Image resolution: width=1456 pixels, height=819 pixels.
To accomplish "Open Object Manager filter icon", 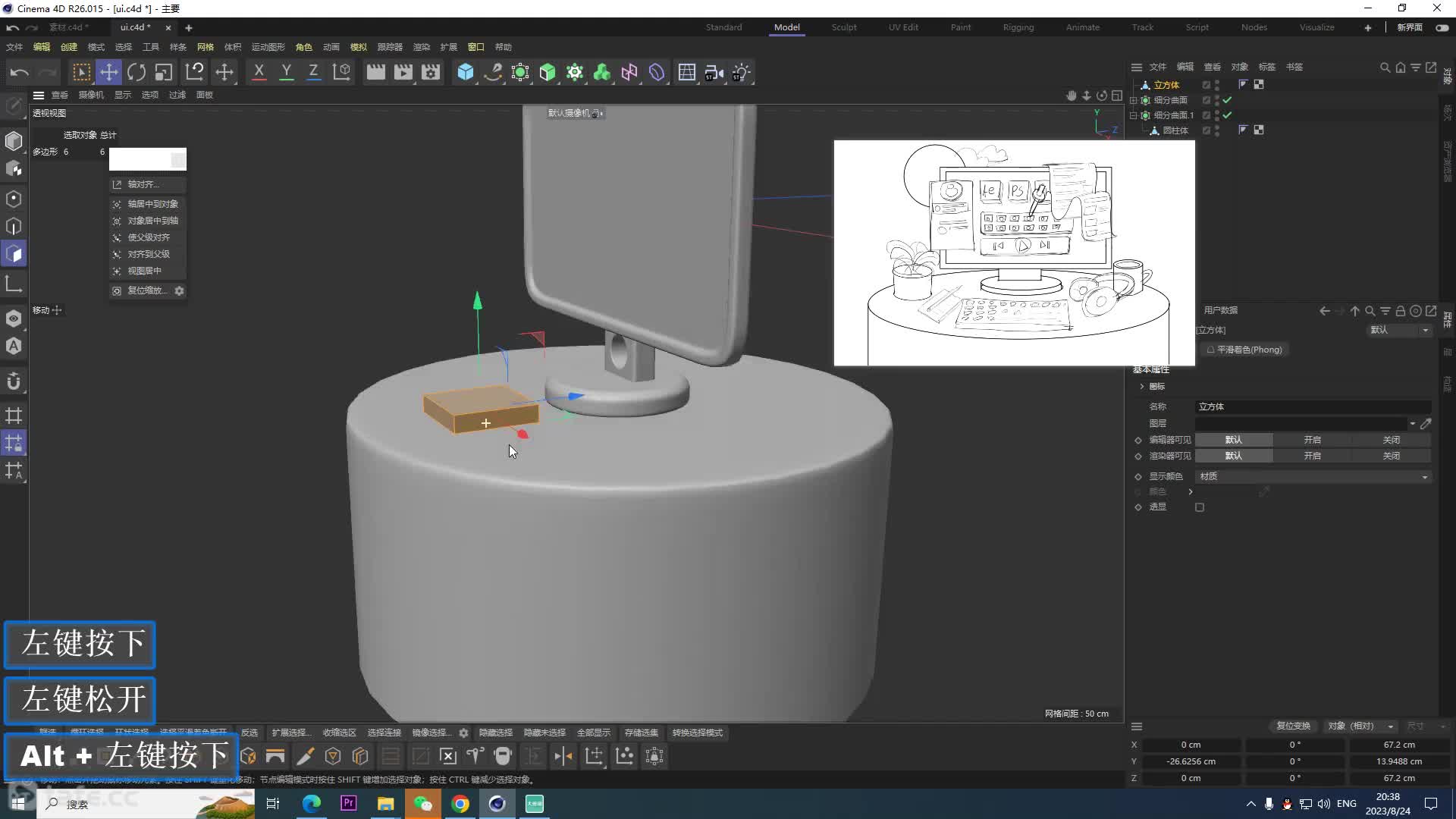I will (x=1415, y=67).
